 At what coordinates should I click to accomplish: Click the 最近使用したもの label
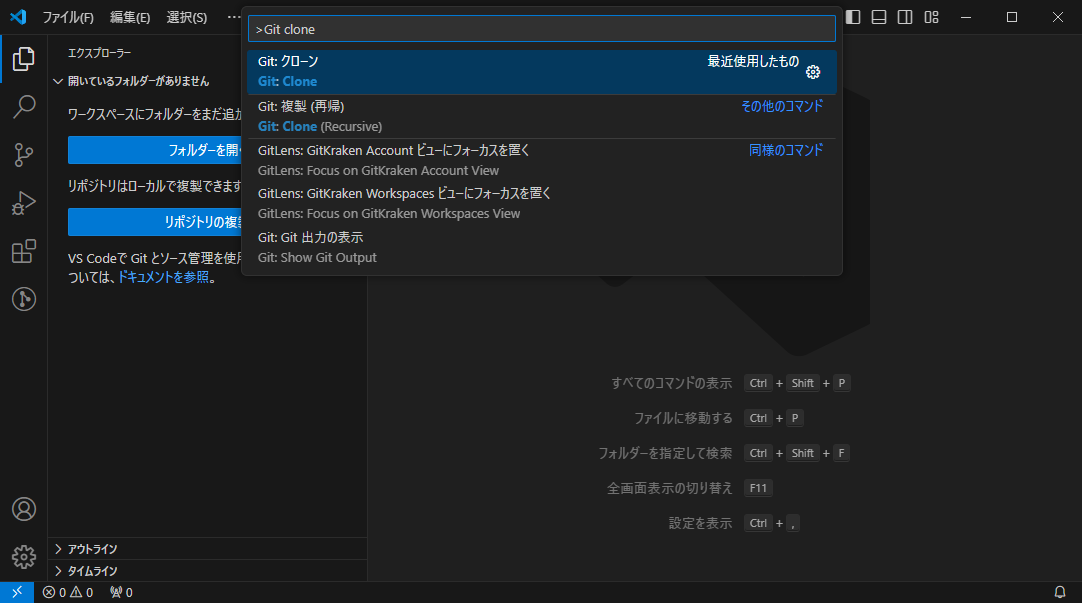click(753, 61)
